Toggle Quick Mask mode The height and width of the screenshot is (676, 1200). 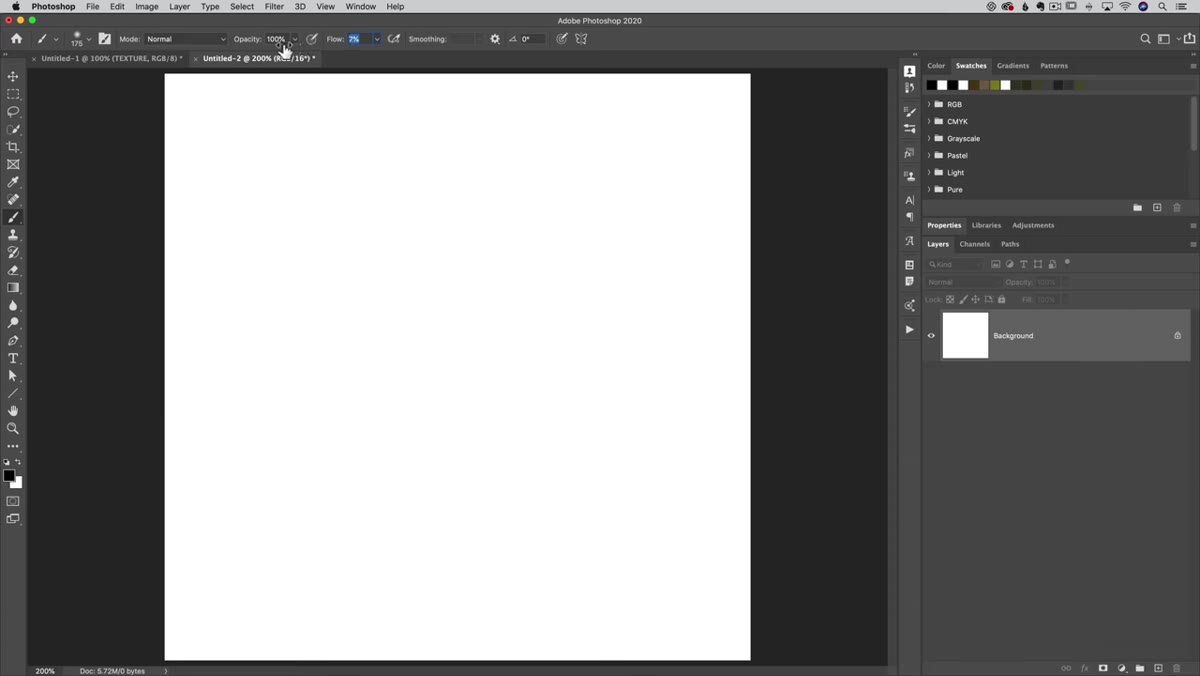[x=13, y=501]
